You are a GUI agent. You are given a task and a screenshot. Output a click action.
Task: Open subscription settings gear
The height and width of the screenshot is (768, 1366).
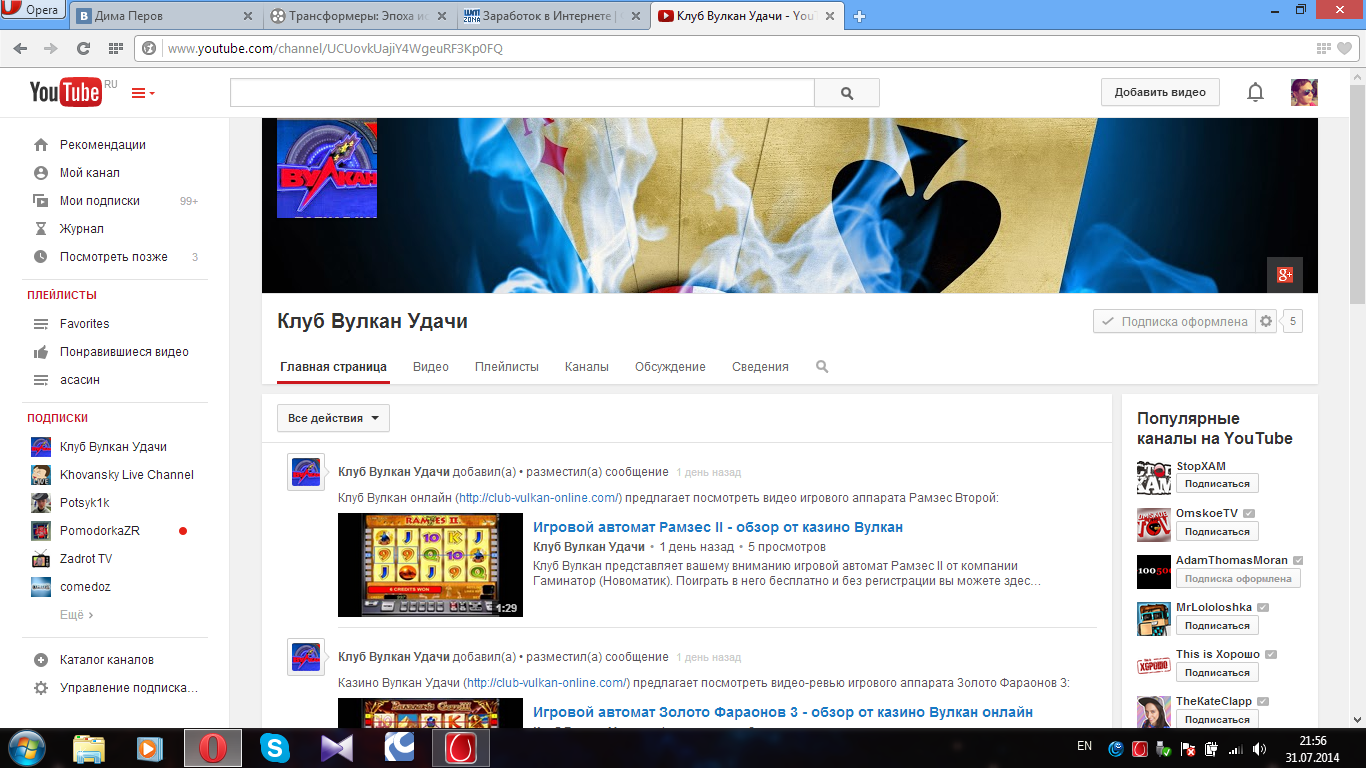tap(1266, 321)
